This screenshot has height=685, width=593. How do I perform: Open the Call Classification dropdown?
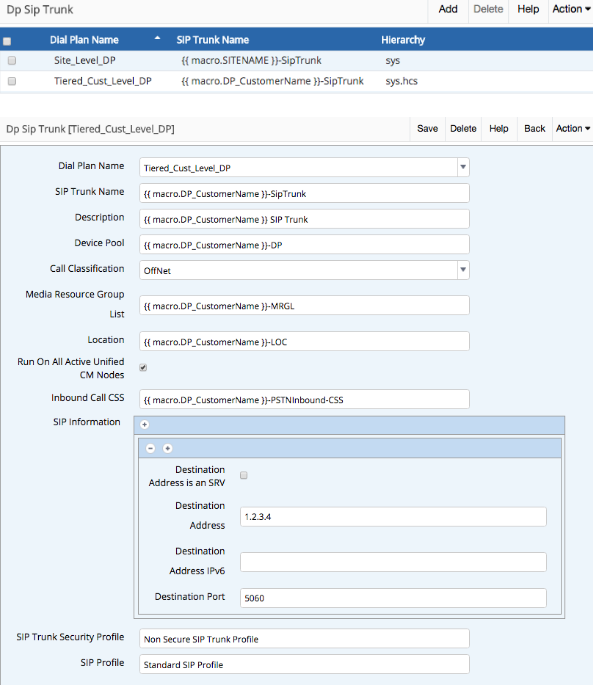463,270
